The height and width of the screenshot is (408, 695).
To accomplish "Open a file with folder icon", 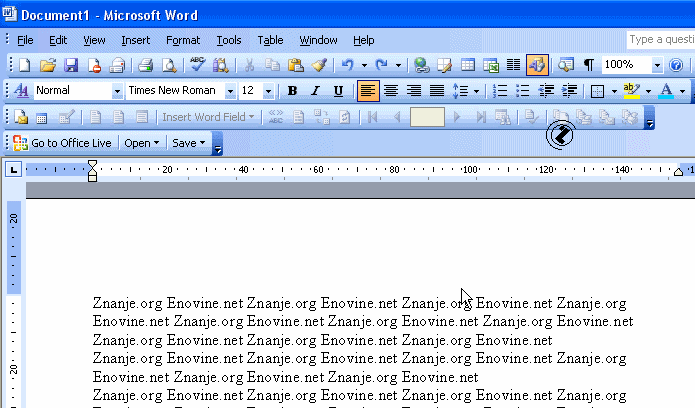I will 48,65.
